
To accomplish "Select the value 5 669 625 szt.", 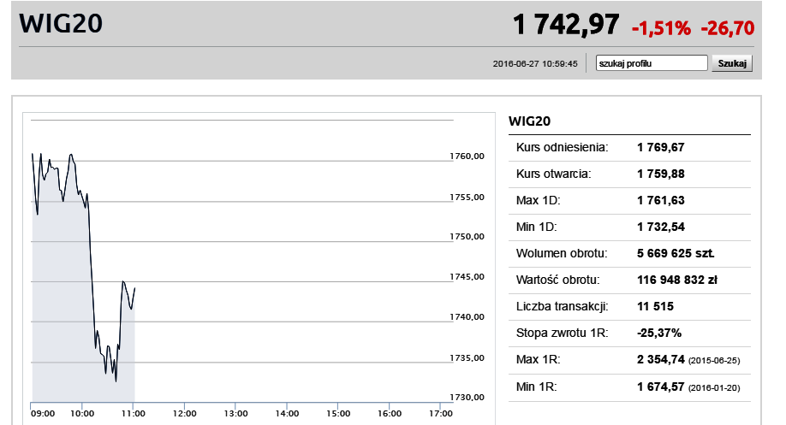I will (x=676, y=254).
